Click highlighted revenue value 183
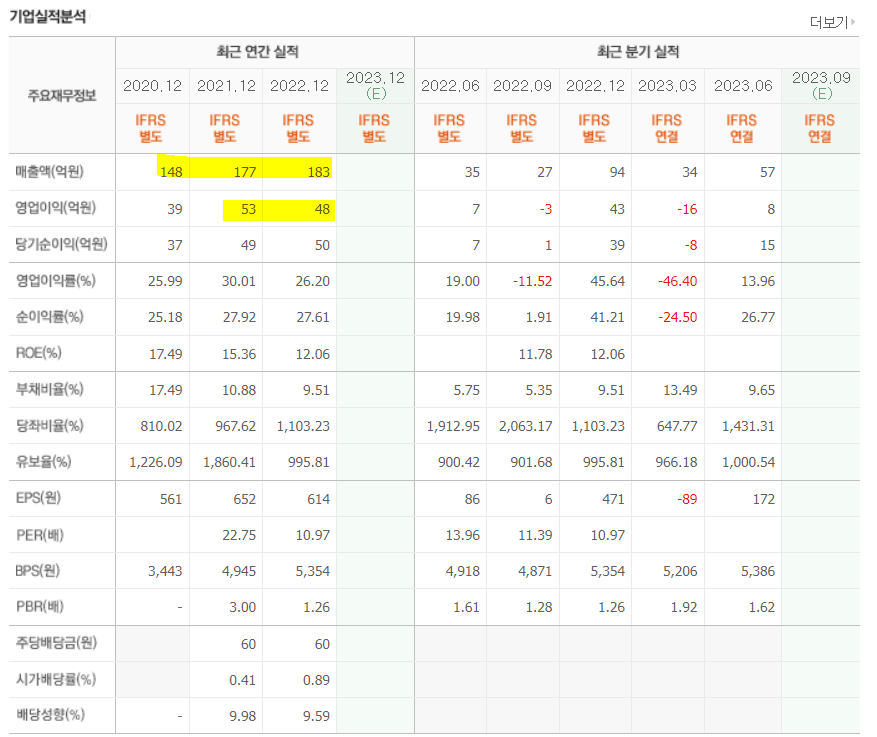877x737 pixels. [319, 172]
